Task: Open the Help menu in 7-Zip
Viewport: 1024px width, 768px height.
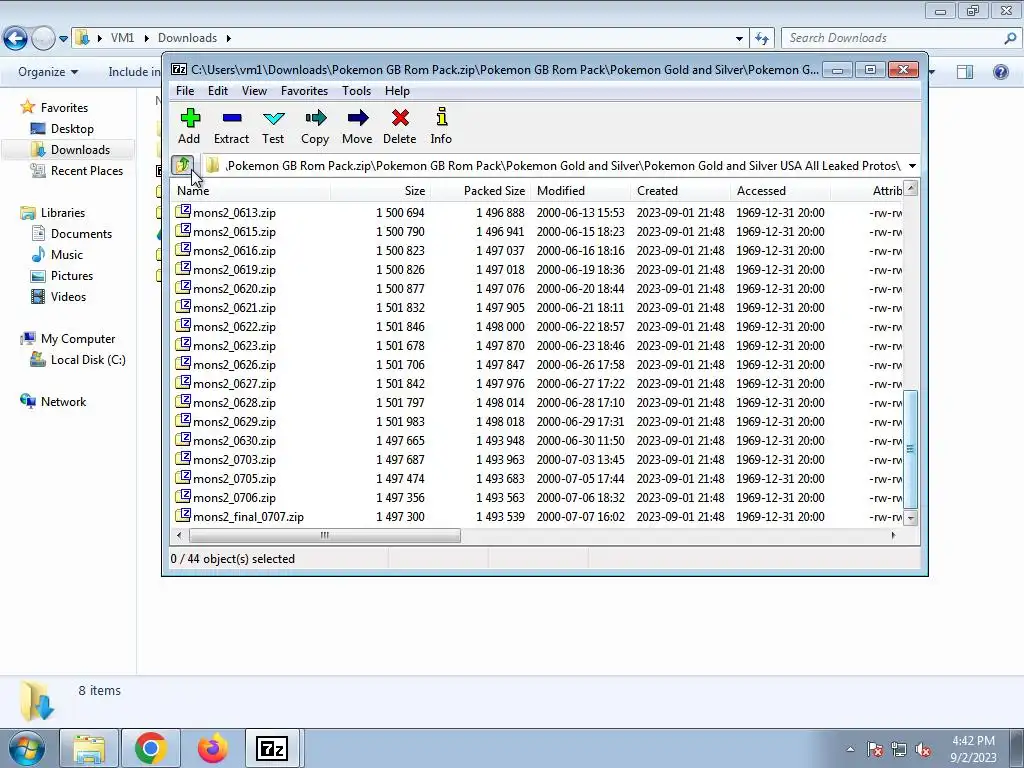Action: pyautogui.click(x=397, y=91)
